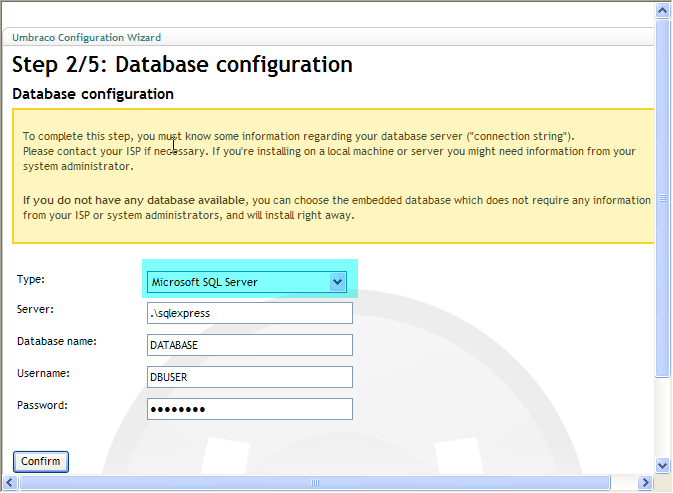
Task: Click the Step 2/5 Database configuration heading
Action: [x=182, y=65]
